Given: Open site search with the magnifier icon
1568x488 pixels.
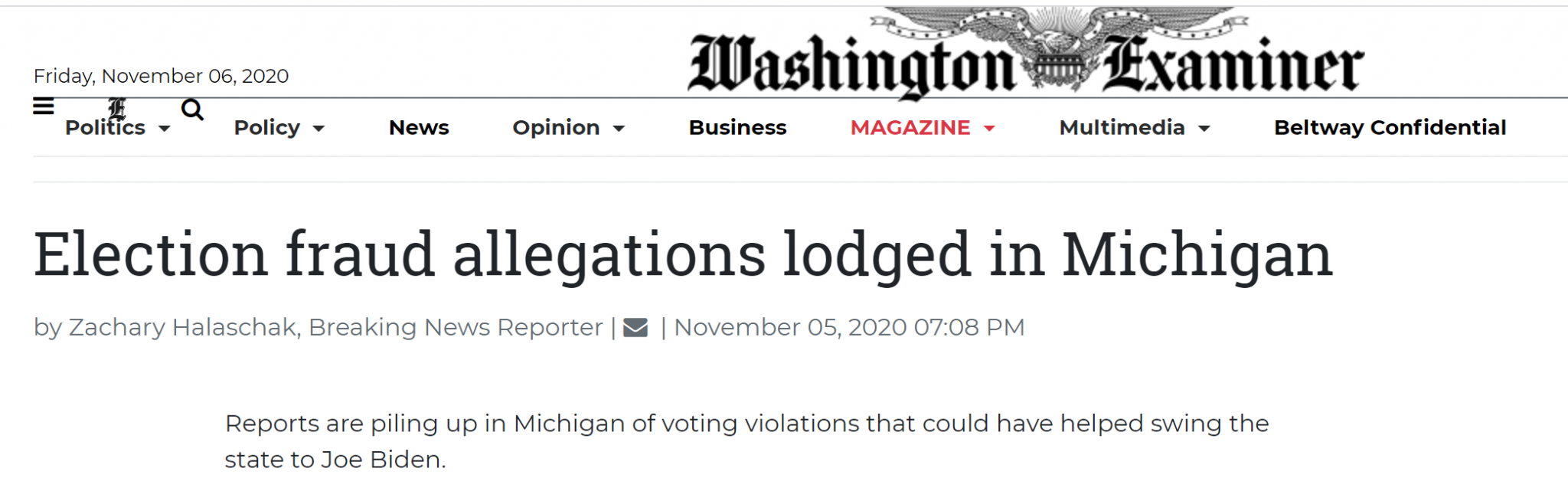Looking at the screenshot, I should pos(192,110).
